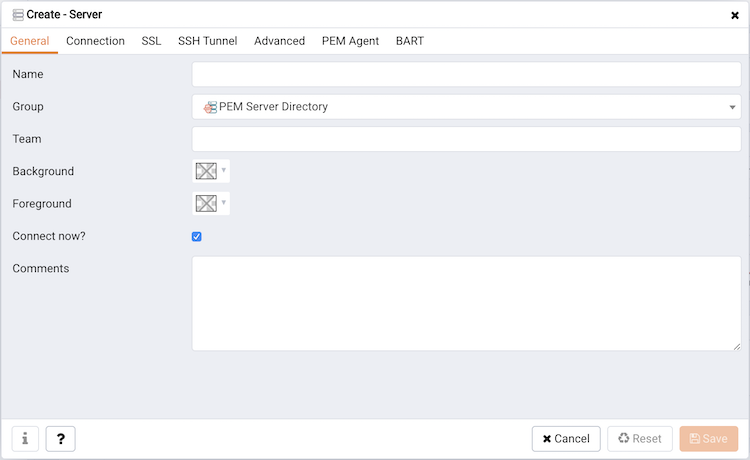Viewport: 750px width, 460px height.
Task: Focus the Team input field
Action: pyautogui.click(x=466, y=139)
